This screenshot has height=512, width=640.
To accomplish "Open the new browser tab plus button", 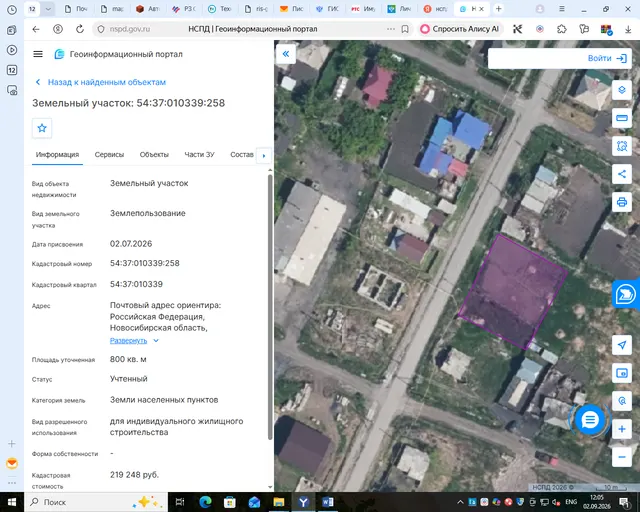I will (x=498, y=9).
